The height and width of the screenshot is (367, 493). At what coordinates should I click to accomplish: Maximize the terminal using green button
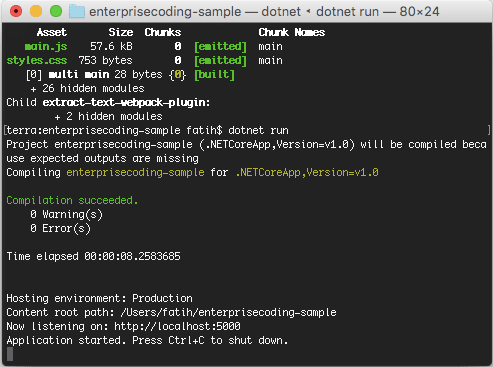point(56,11)
